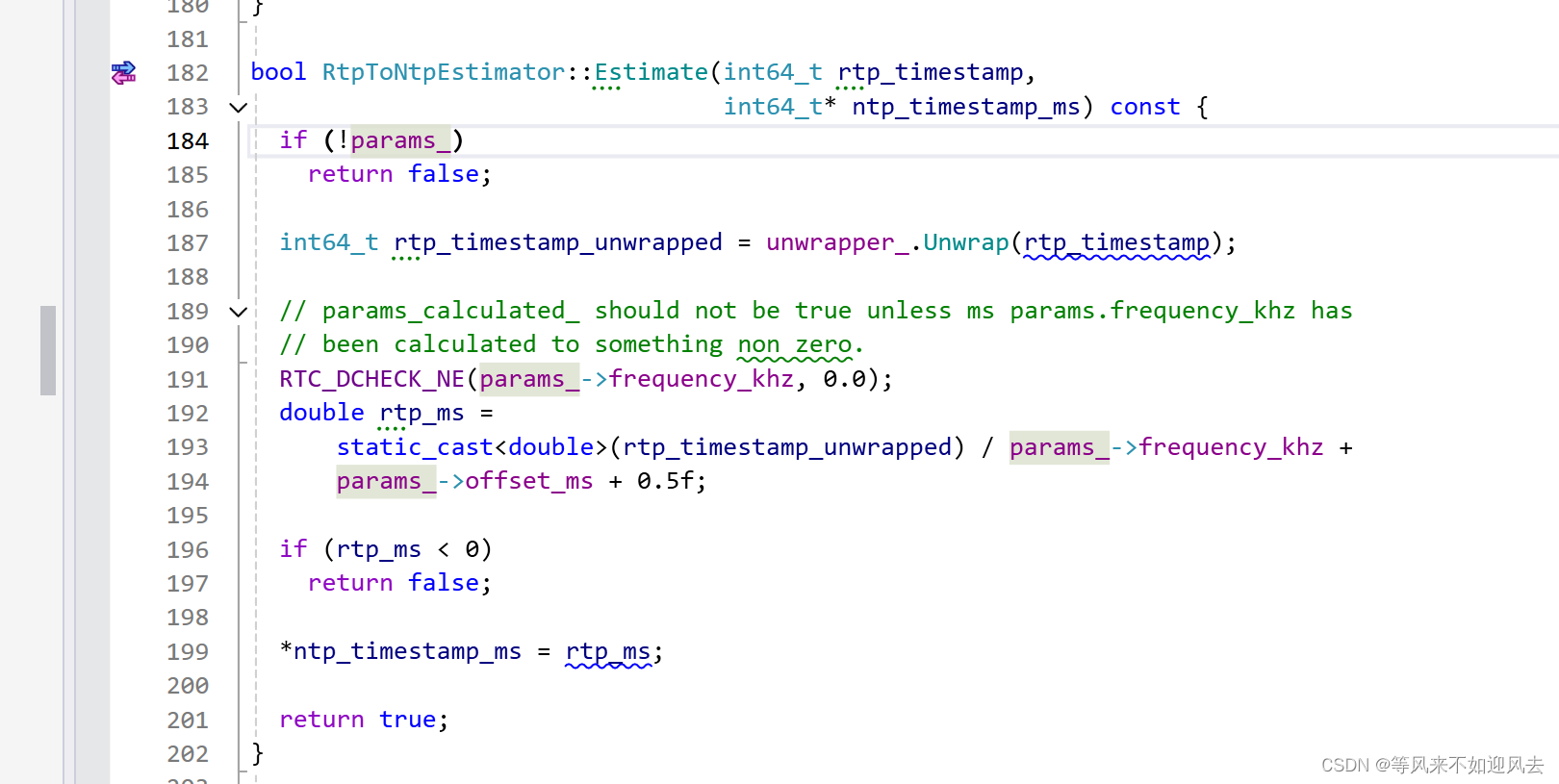1559x784 pixels.
Task: Collapse the function fold arrow at line 183
Action: pyautogui.click(x=239, y=108)
